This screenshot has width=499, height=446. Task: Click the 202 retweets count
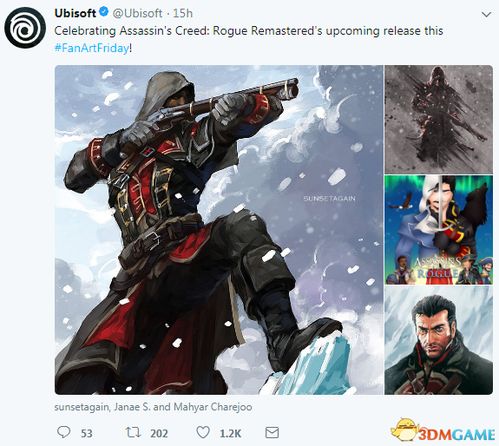click(x=159, y=433)
